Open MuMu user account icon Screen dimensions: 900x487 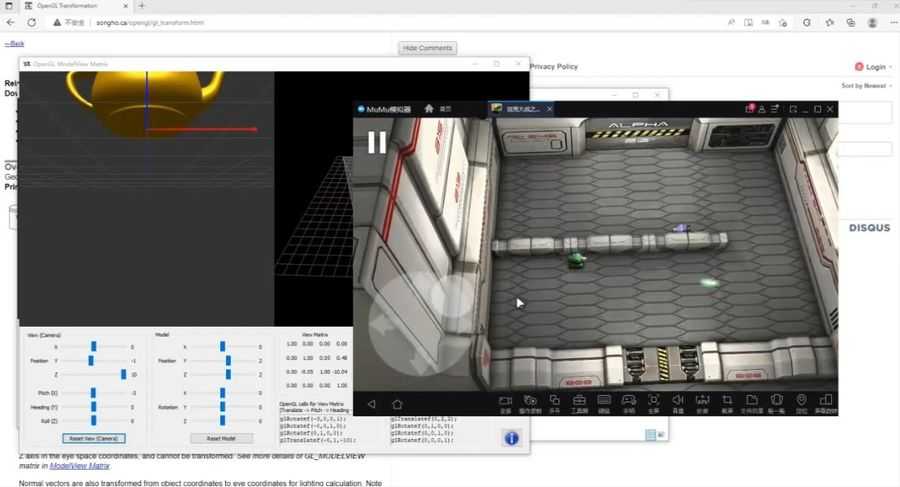pyautogui.click(x=762, y=109)
